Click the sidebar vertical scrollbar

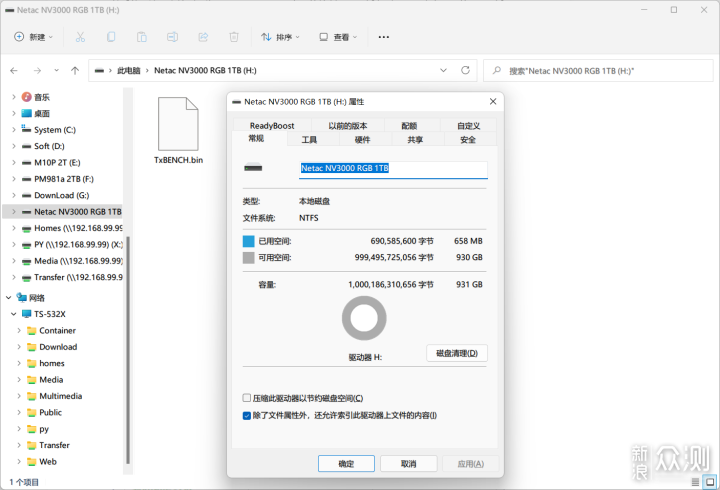point(128,349)
